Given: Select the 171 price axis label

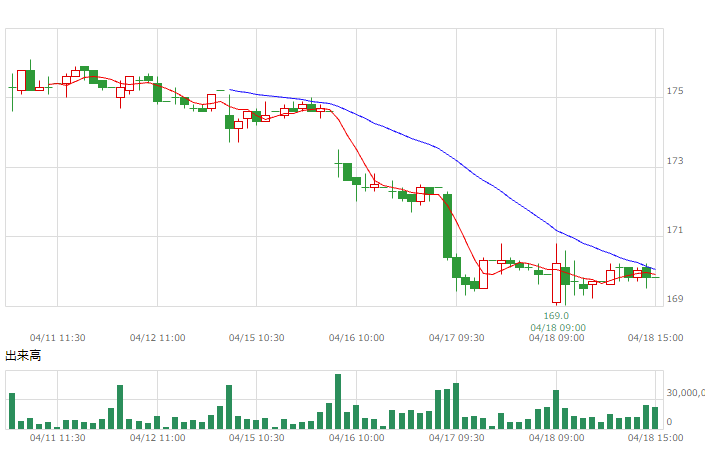Looking at the screenshot, I should point(675,230).
